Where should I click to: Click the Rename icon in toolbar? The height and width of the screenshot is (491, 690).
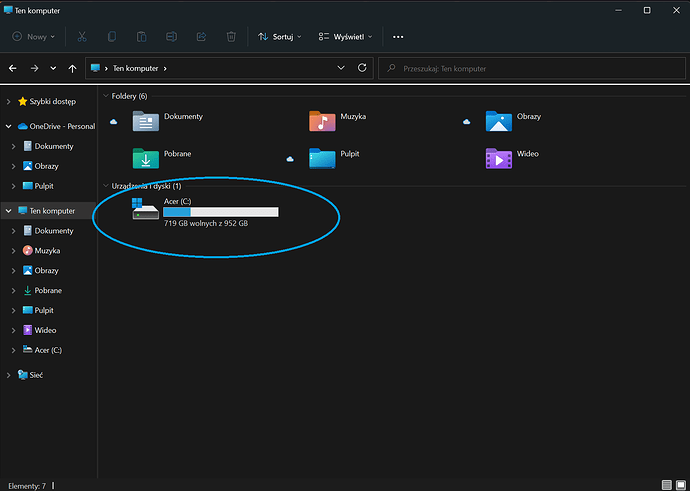point(171,37)
